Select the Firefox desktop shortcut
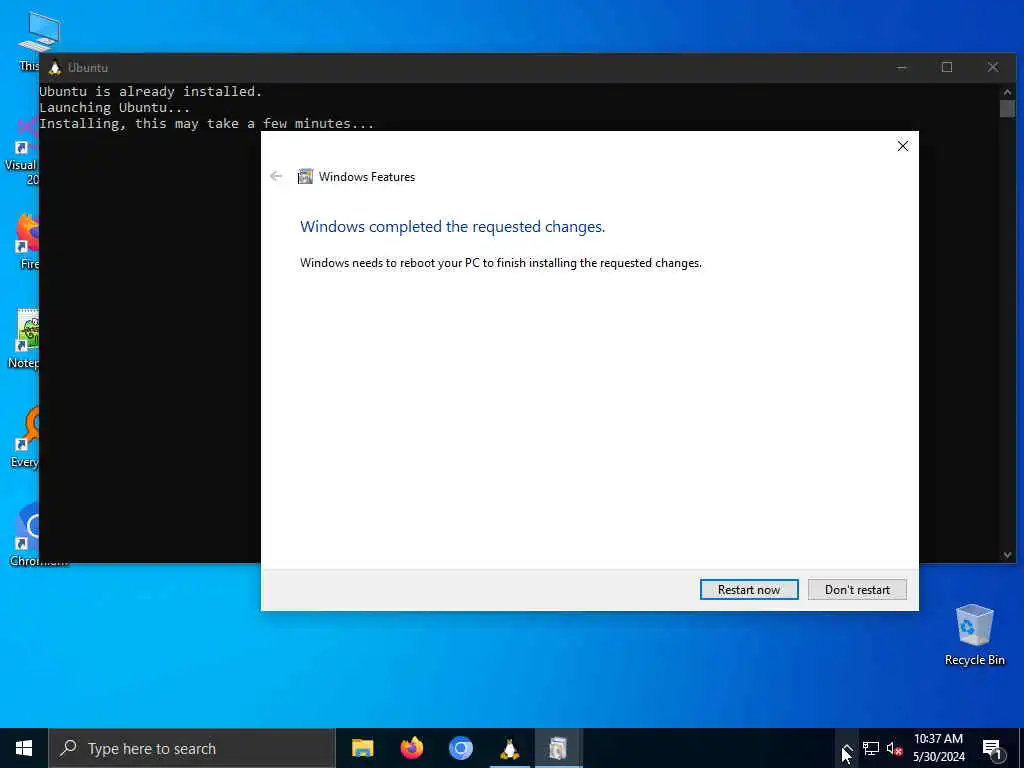Image resolution: width=1024 pixels, height=768 pixels. pyautogui.click(x=26, y=242)
